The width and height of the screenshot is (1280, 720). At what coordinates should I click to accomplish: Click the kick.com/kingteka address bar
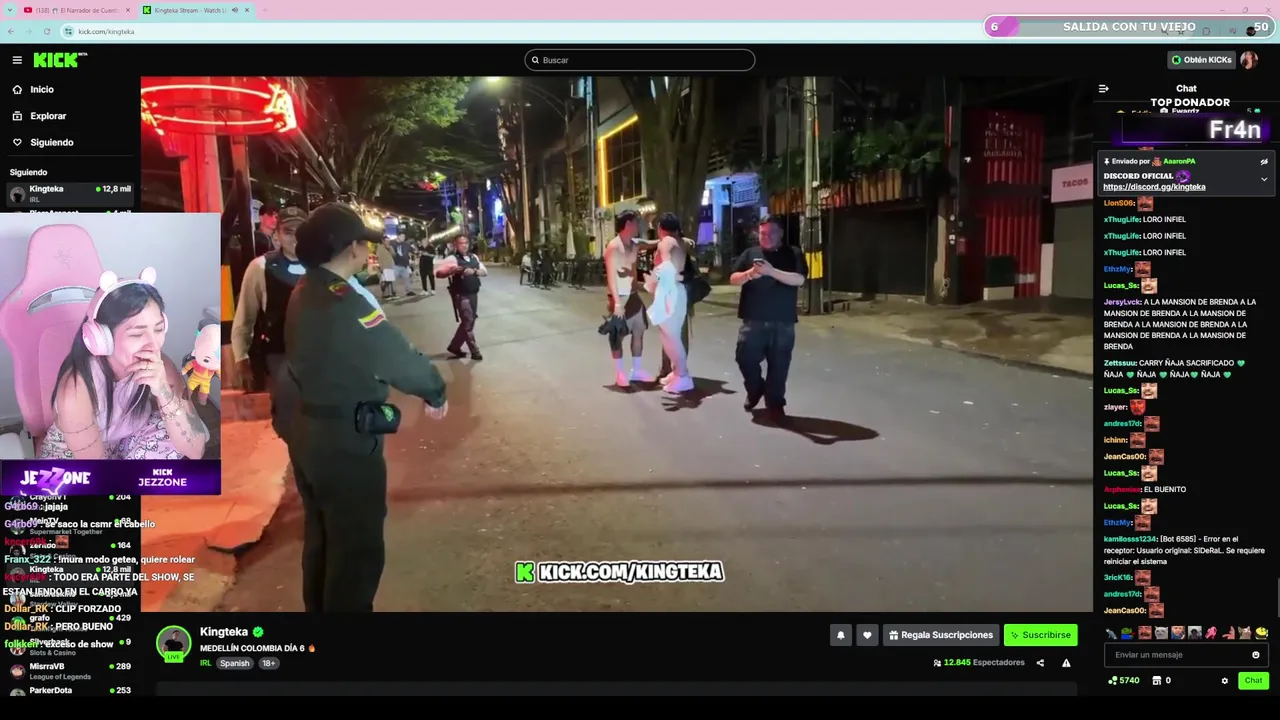tap(106, 31)
